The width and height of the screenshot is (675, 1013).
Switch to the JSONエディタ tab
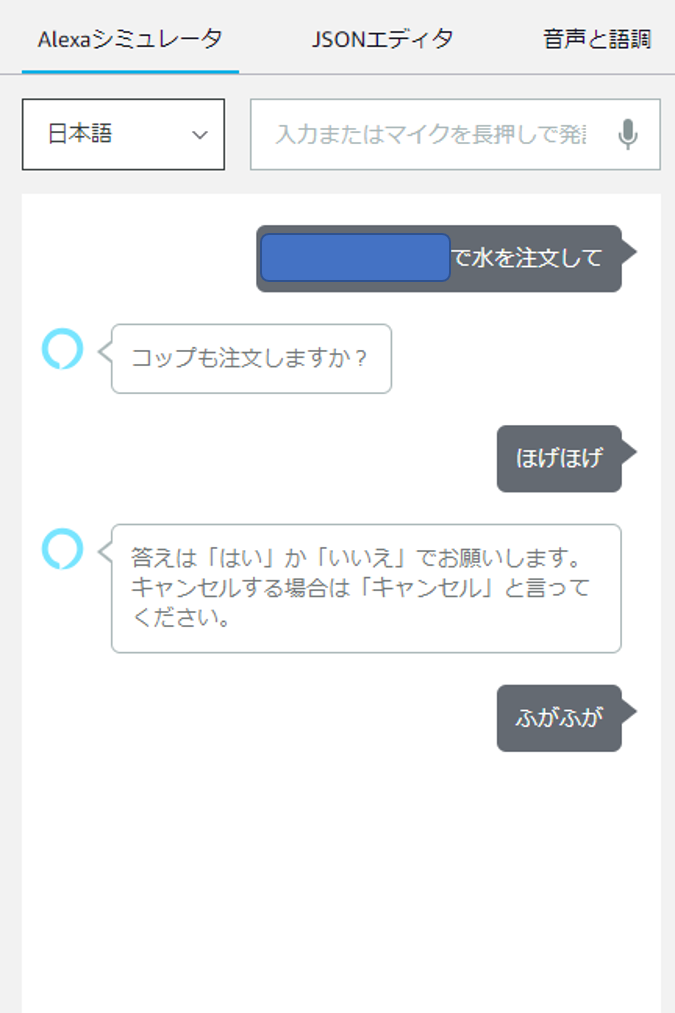pyautogui.click(x=384, y=39)
